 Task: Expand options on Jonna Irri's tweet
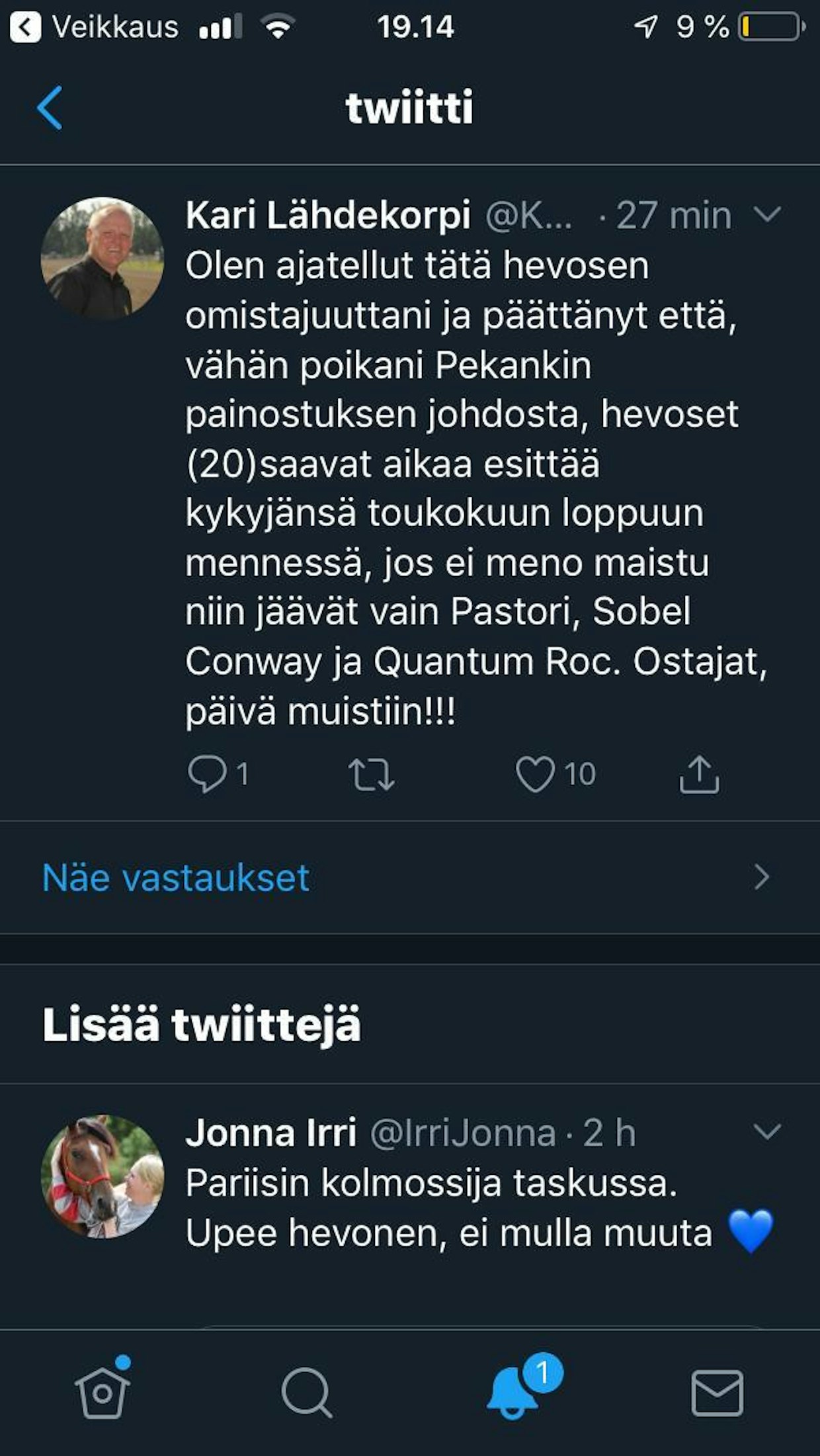[767, 1132]
